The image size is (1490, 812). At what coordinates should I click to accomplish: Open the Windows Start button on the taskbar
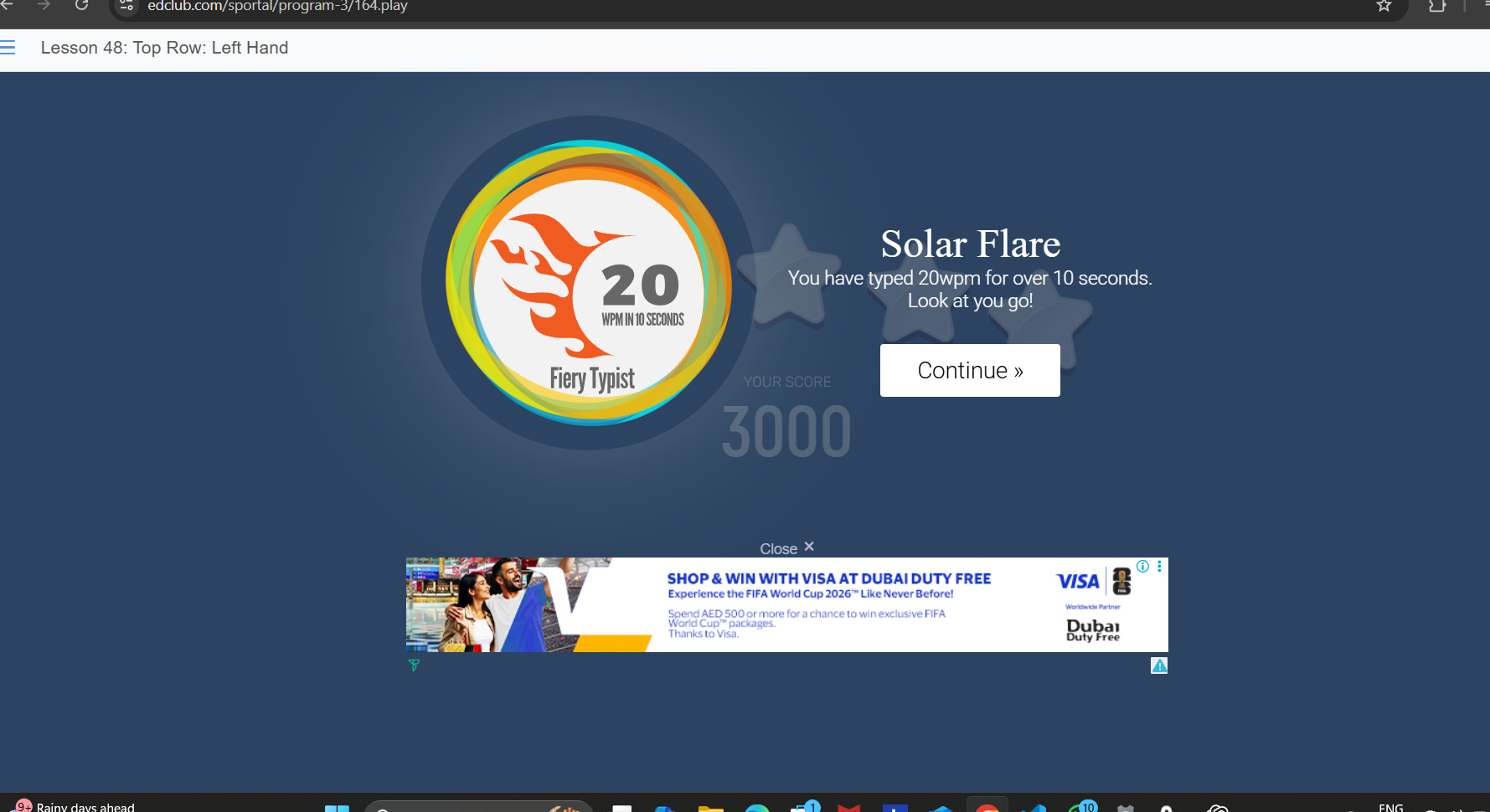pyautogui.click(x=337, y=808)
